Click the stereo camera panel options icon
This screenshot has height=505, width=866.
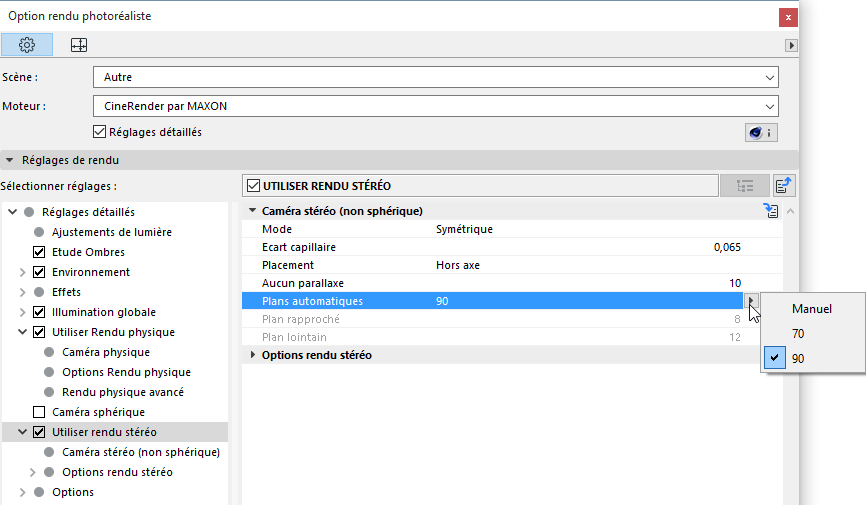point(770,211)
